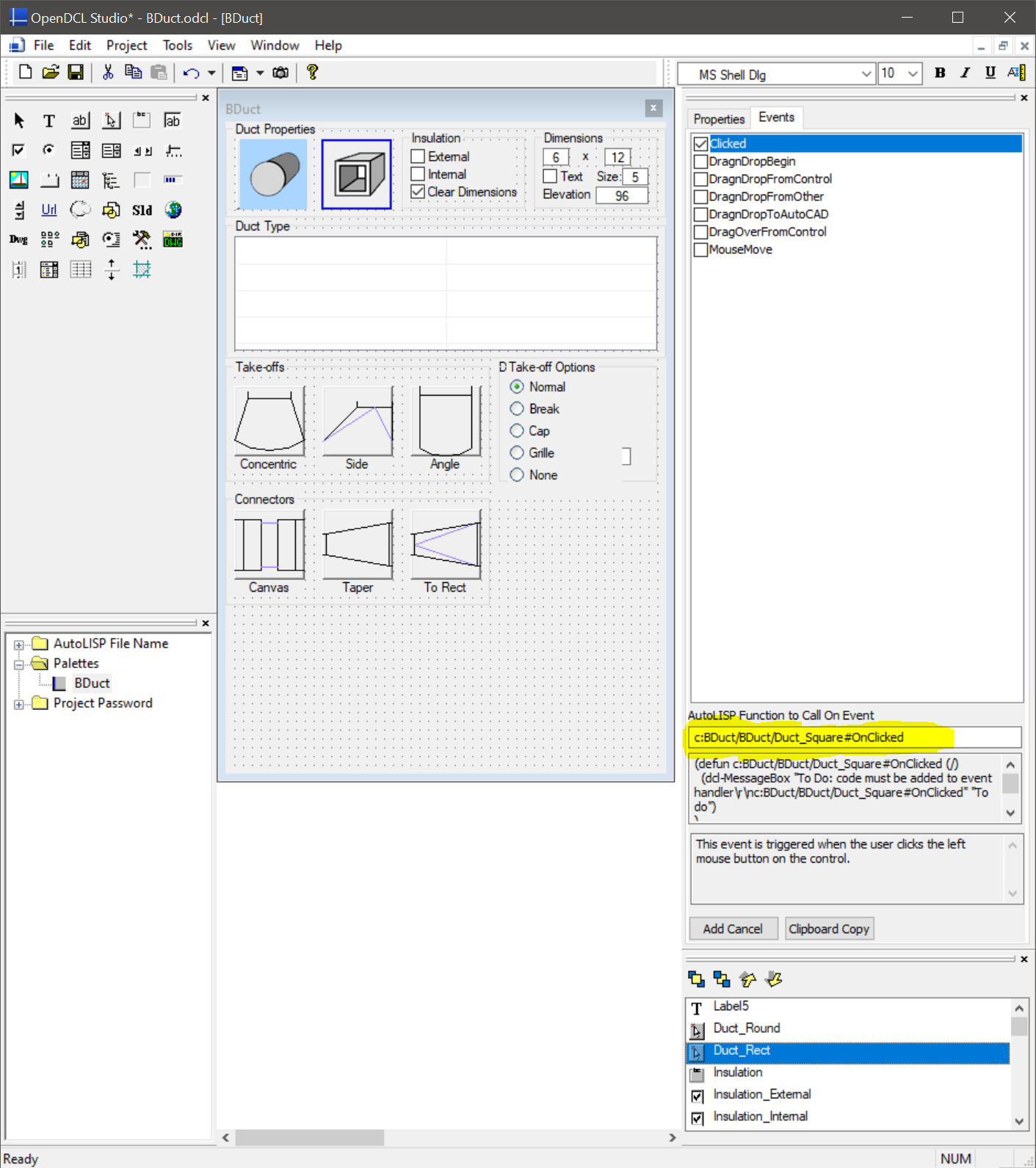Open a project file using the folder icon
The height and width of the screenshot is (1168, 1036).
pyautogui.click(x=51, y=72)
